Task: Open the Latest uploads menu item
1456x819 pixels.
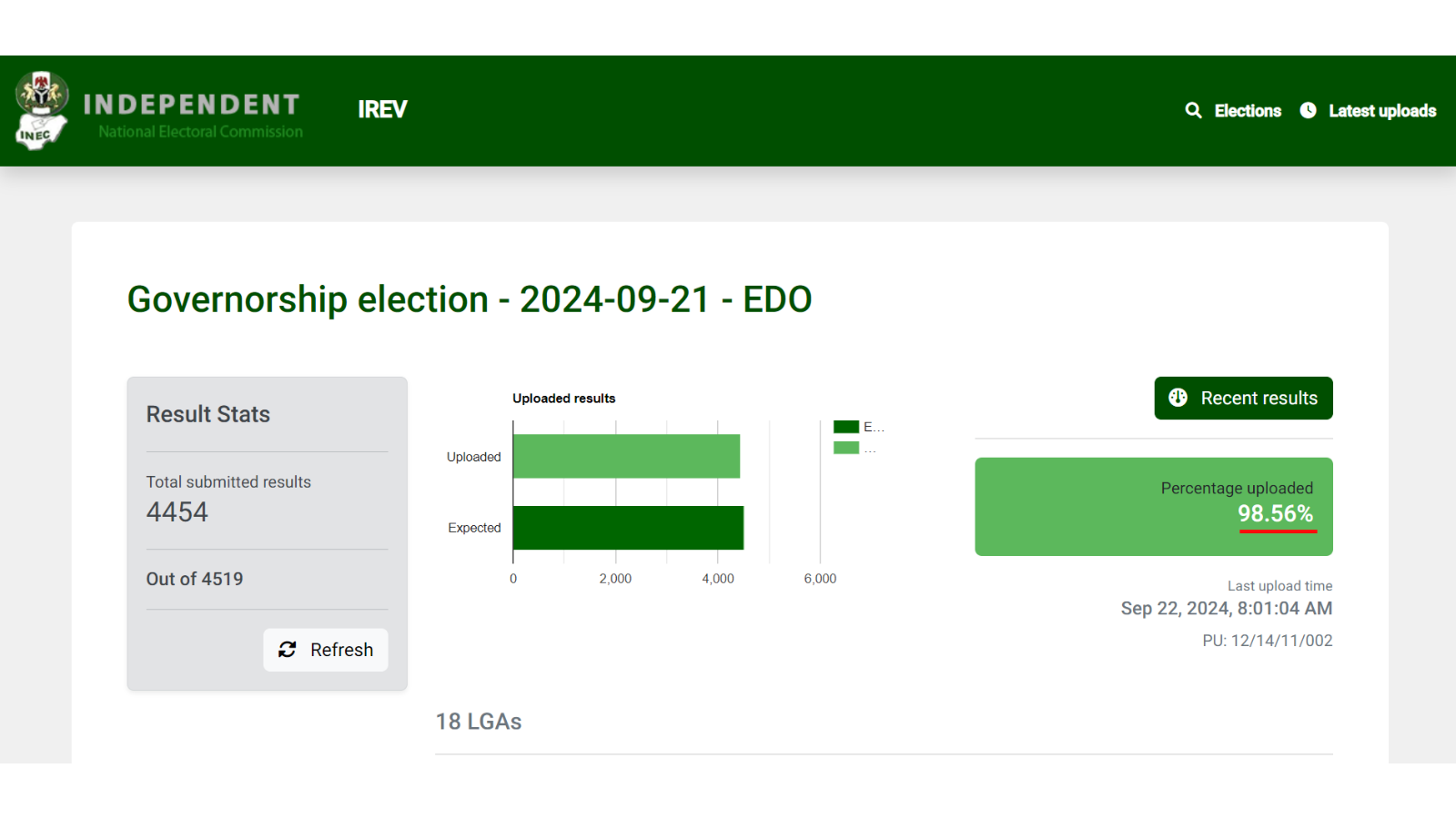Action: coord(1382,111)
